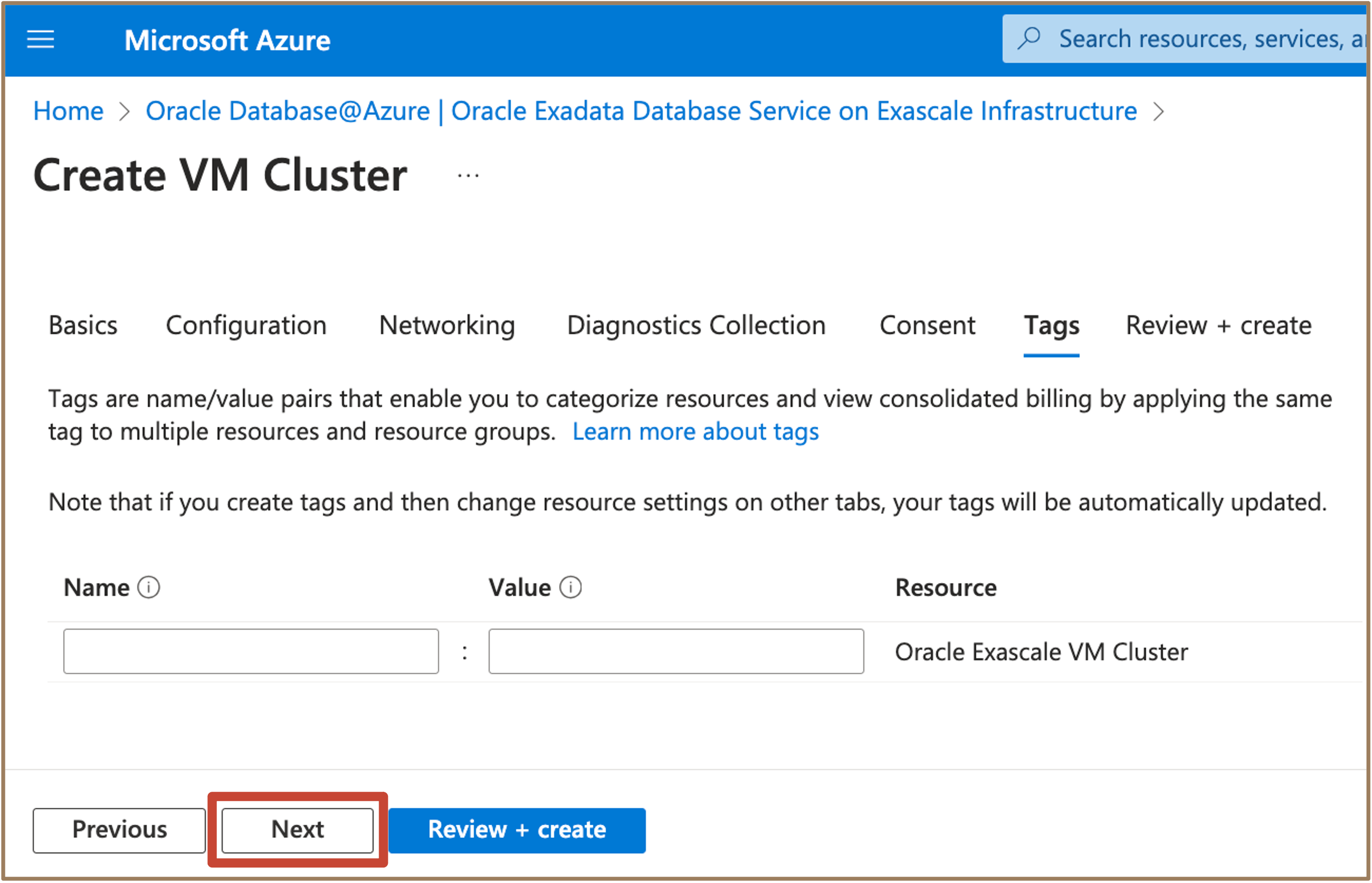Select the Consent tab
The width and height of the screenshot is (1372, 883).
(926, 325)
